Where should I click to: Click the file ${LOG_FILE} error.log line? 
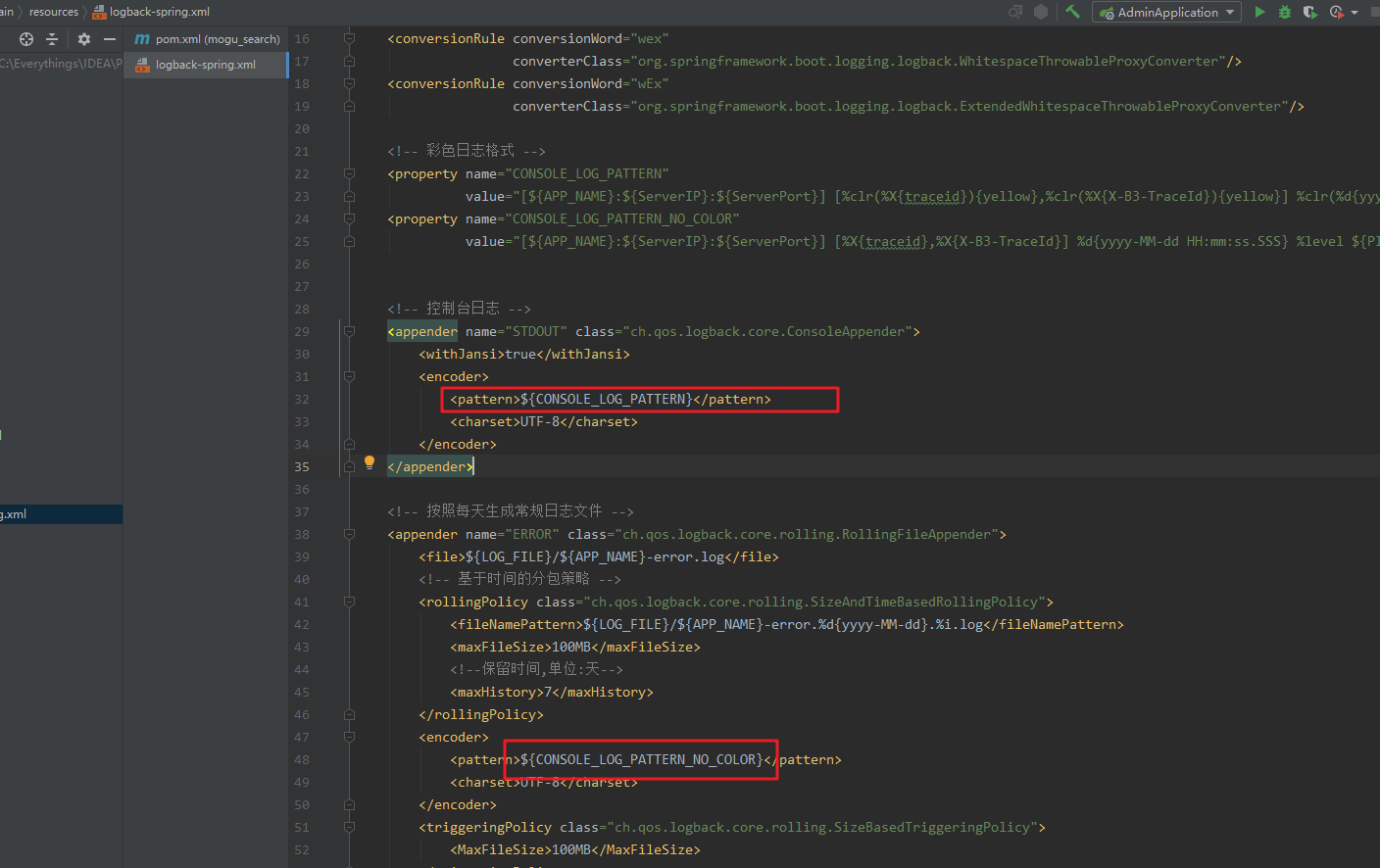coord(599,557)
